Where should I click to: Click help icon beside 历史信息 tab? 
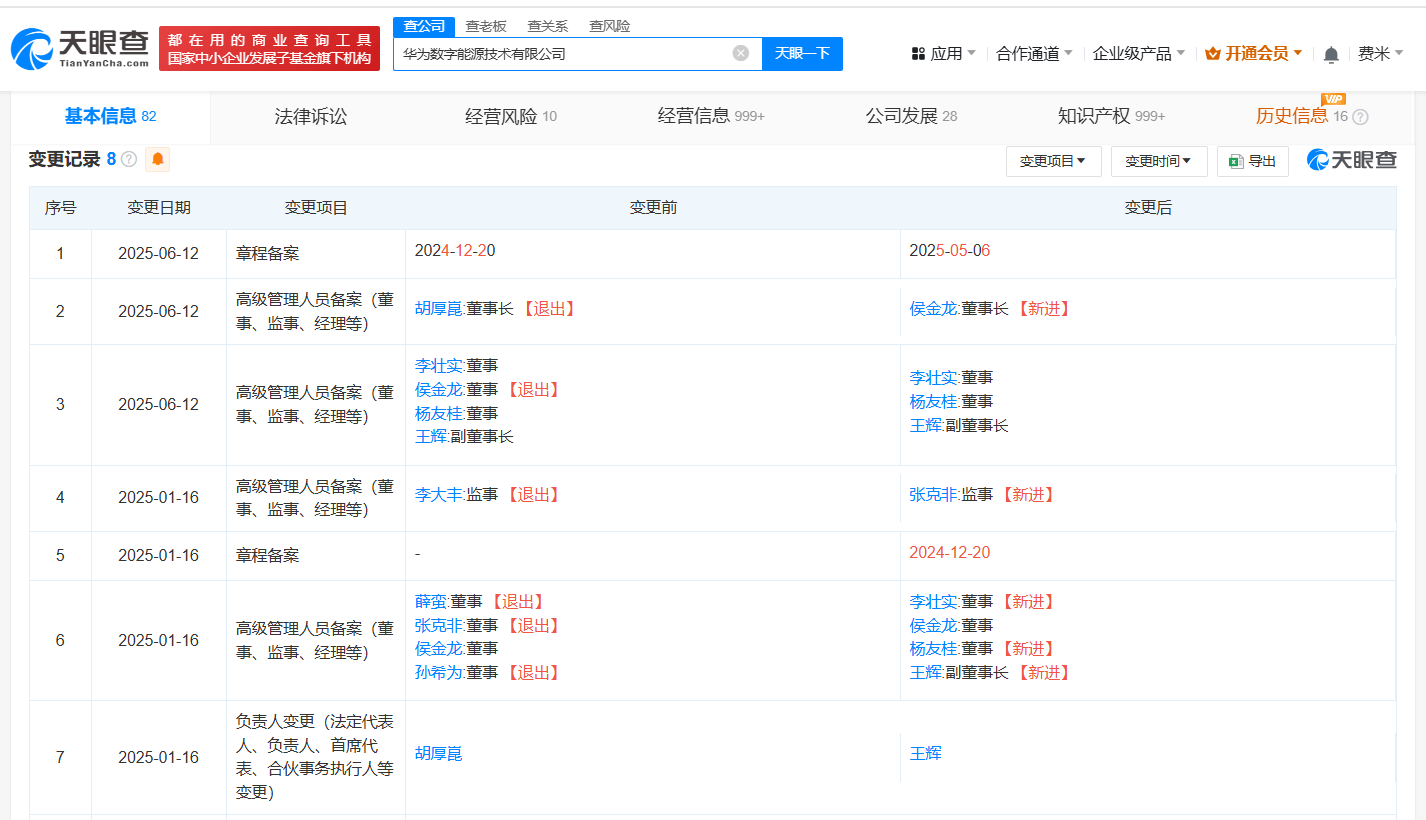pos(1360,117)
